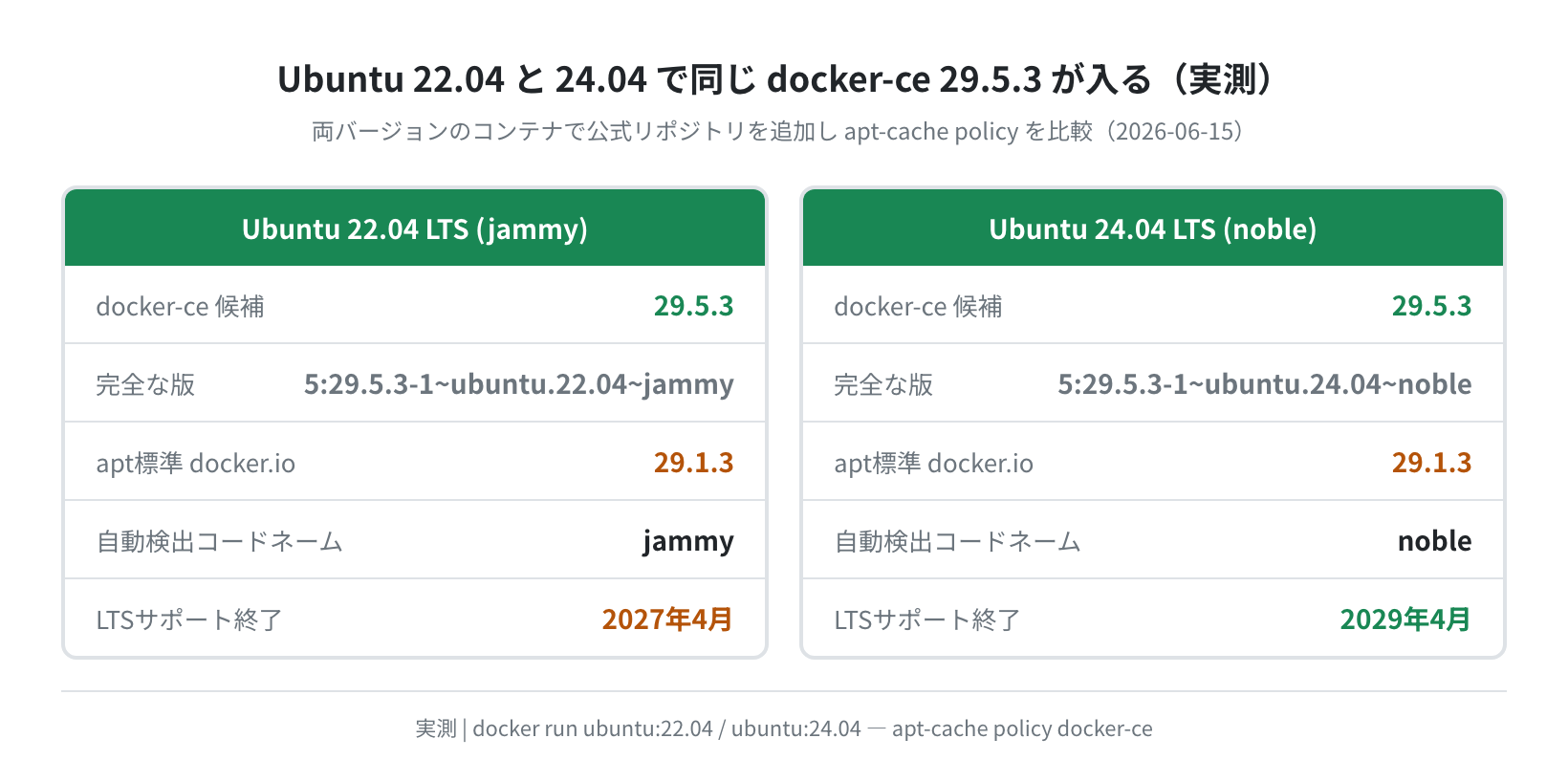Select the codename value noble
The height and width of the screenshot is (782, 1568).
tap(1434, 541)
